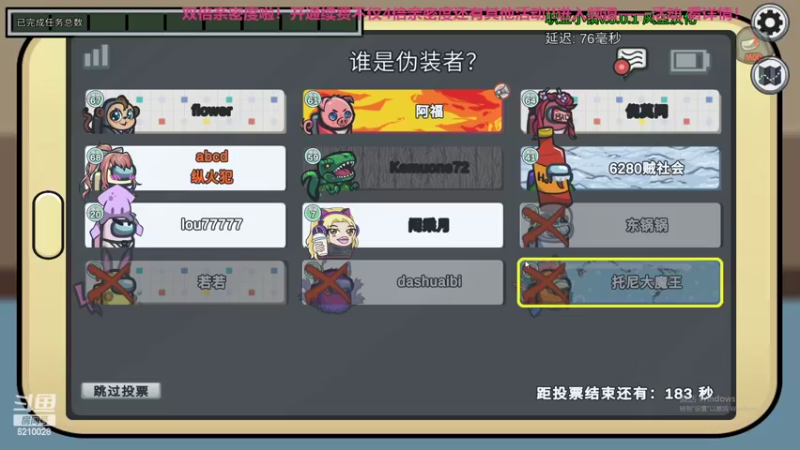Click the pink pig avatar of 阿福
This screenshot has width=800, height=450.
(330, 114)
